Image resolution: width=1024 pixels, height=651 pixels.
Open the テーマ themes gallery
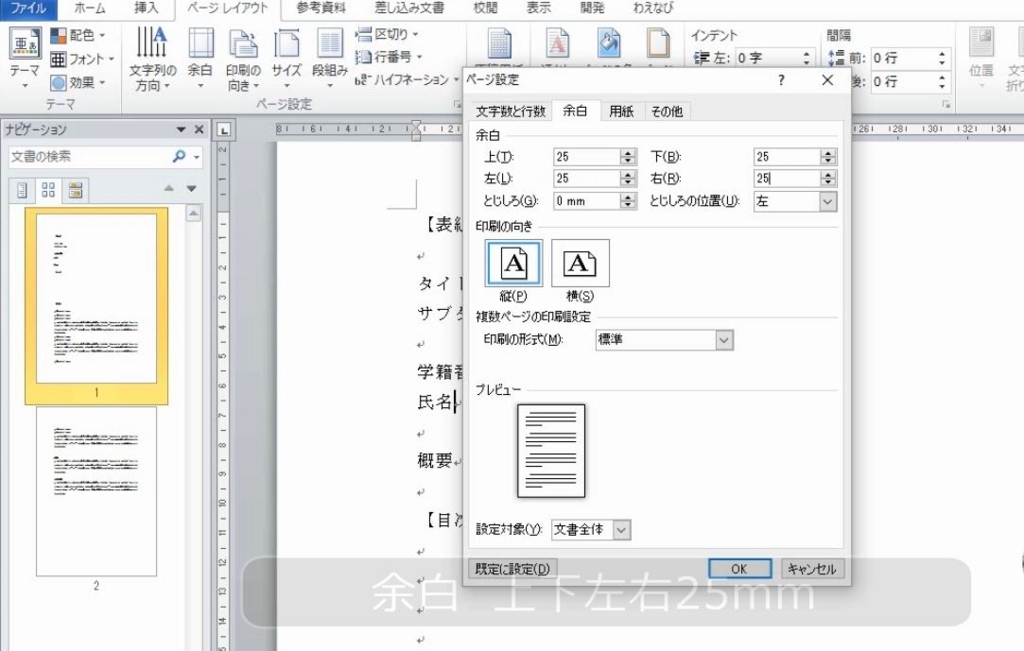pos(25,58)
